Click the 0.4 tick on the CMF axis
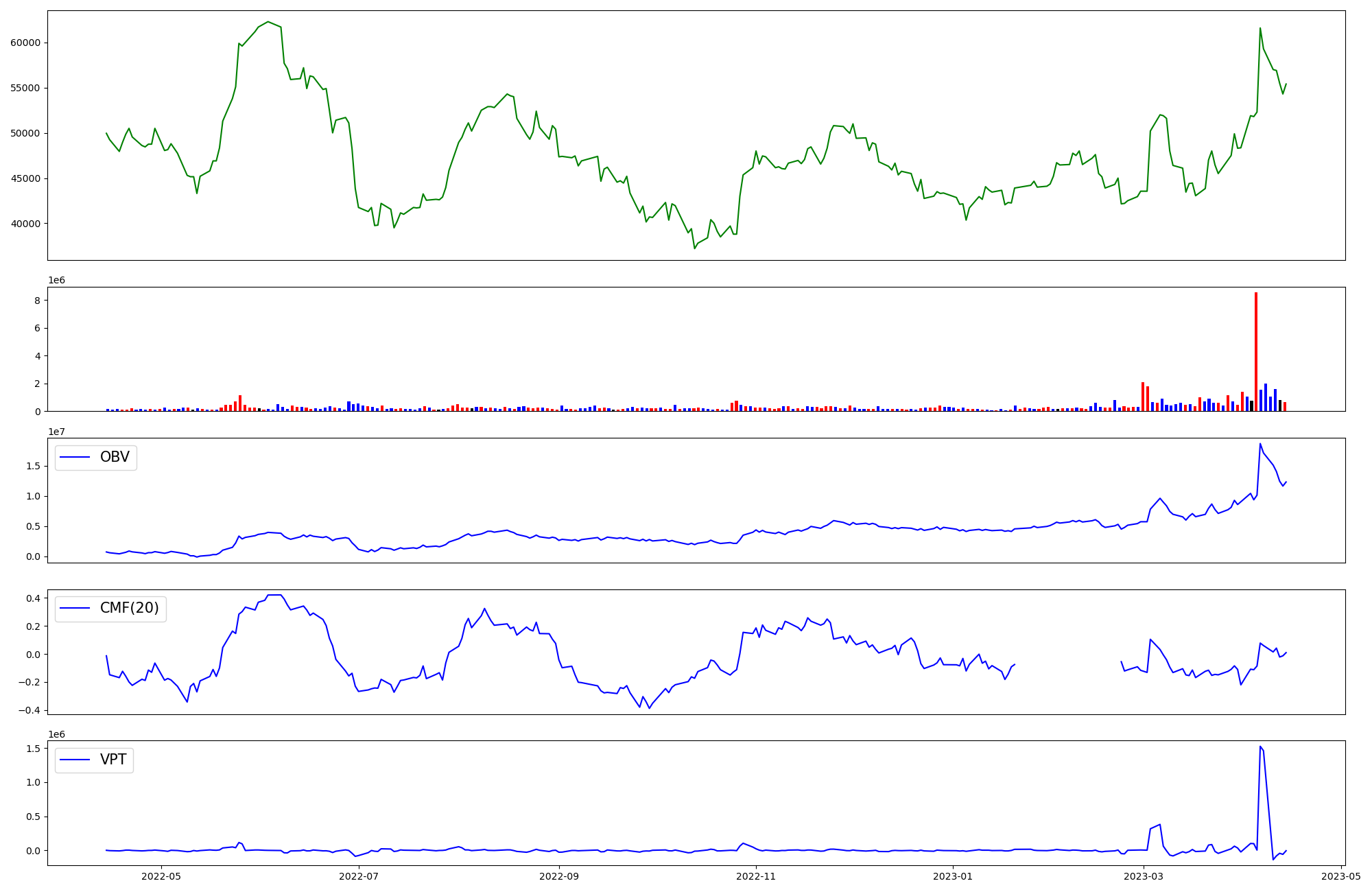This screenshot has height=892, width=1372. click(x=32, y=598)
